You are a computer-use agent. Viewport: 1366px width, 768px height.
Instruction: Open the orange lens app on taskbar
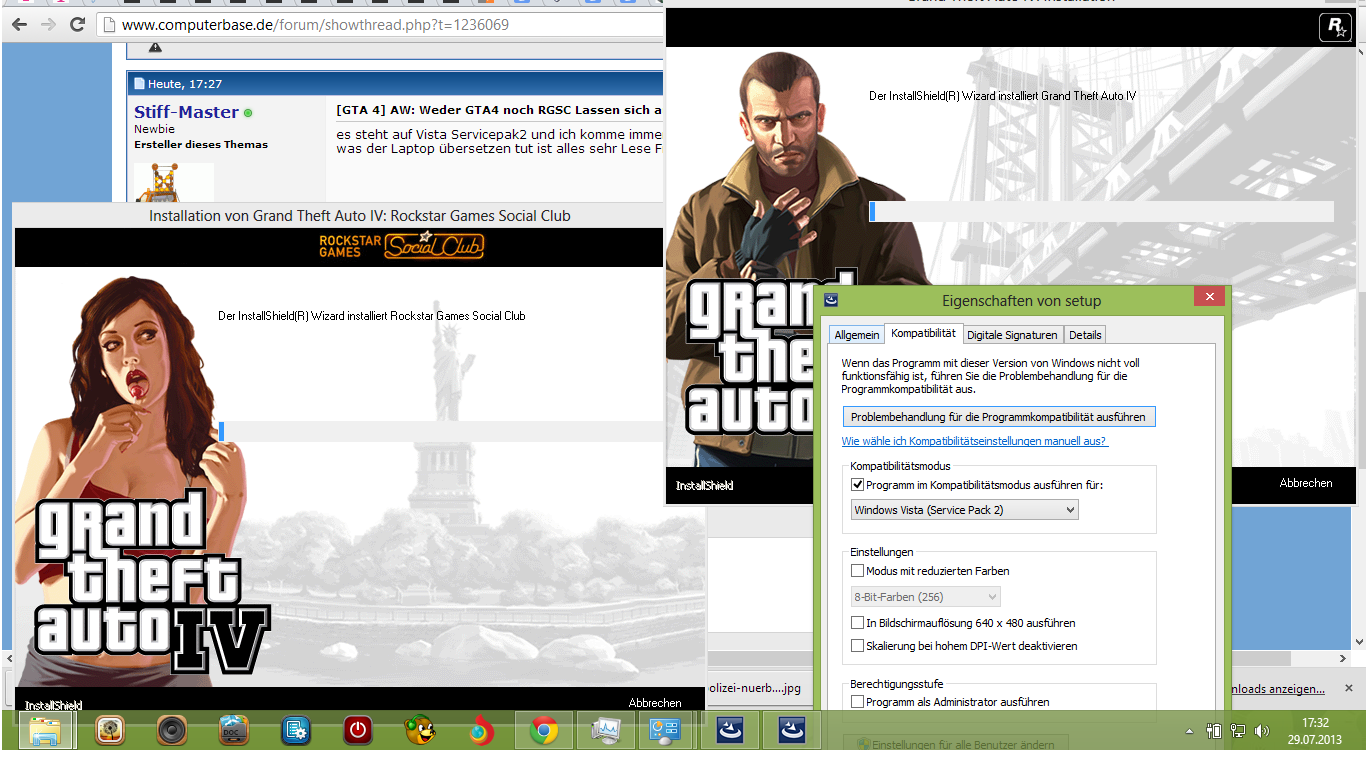110,732
